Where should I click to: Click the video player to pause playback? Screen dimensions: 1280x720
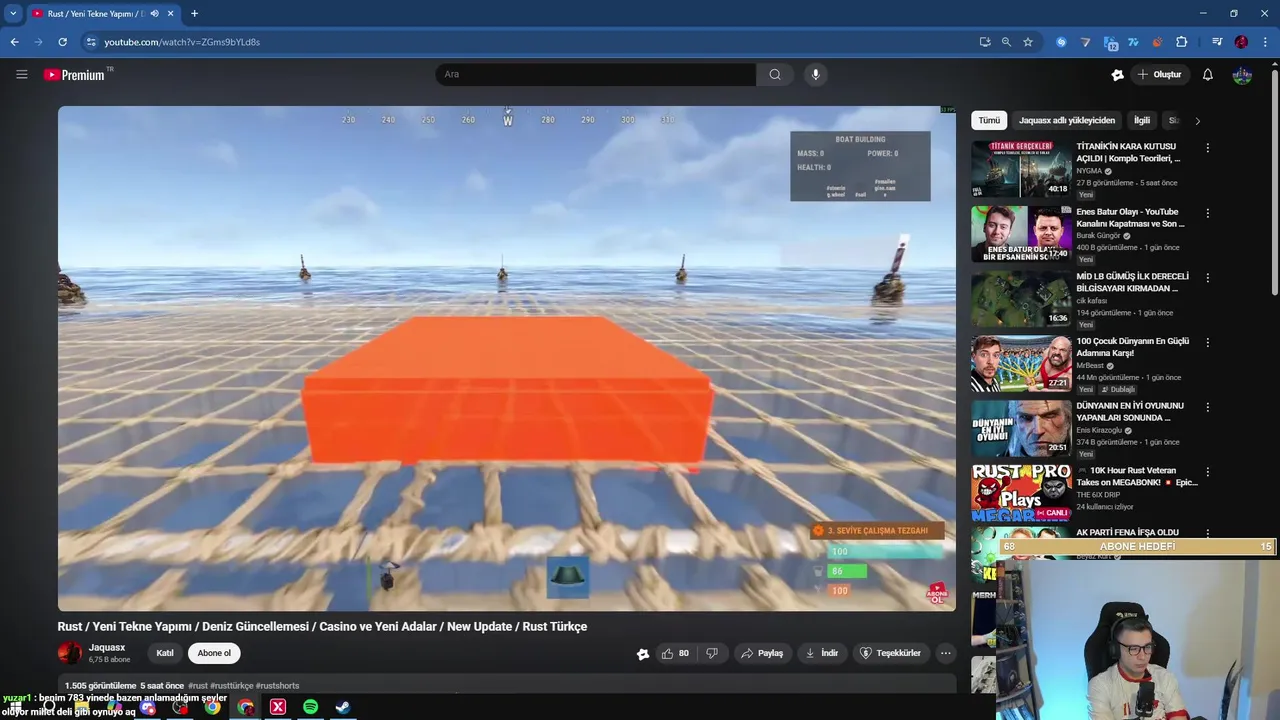[x=506, y=358]
